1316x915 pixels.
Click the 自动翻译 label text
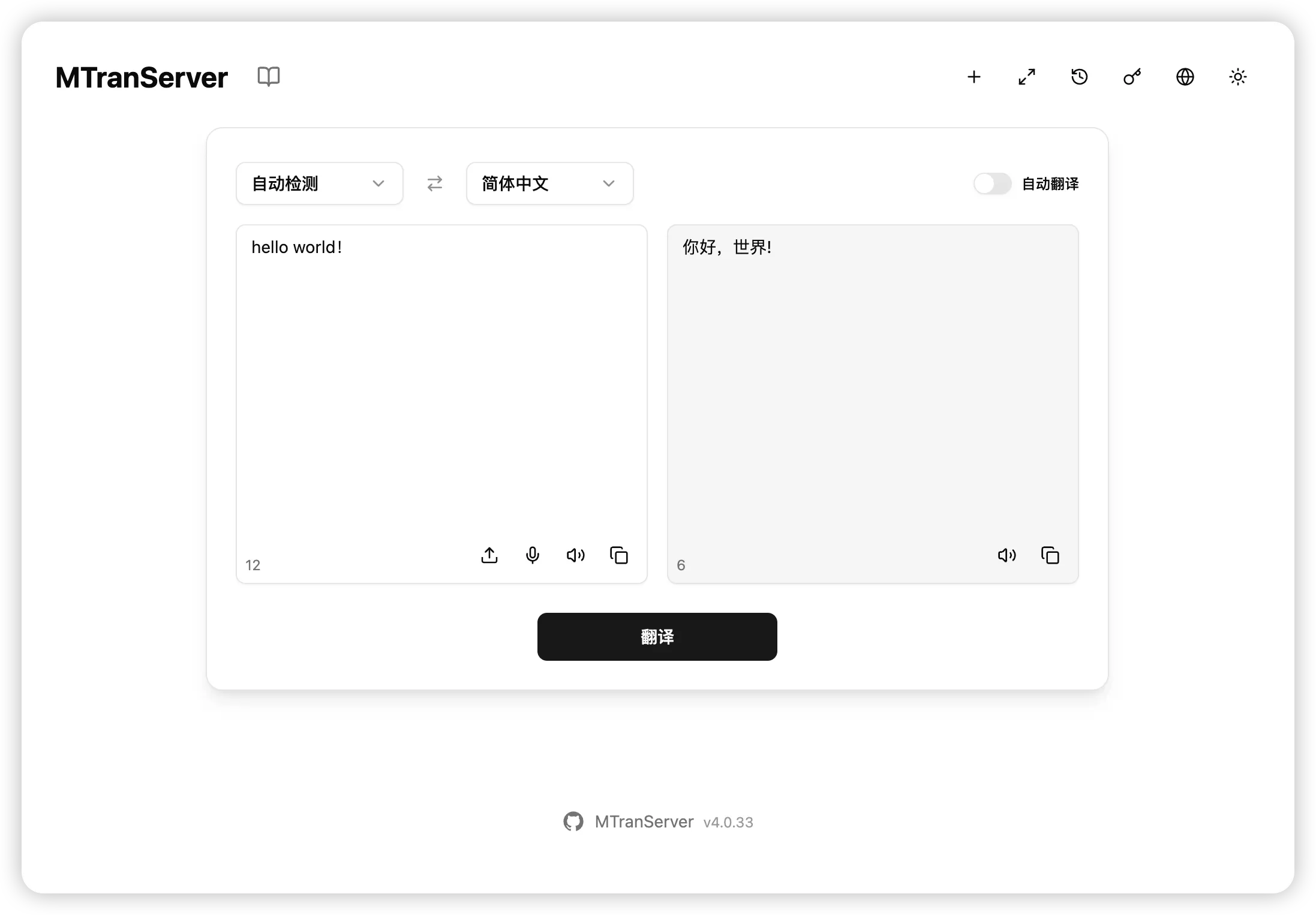pyautogui.click(x=1050, y=183)
